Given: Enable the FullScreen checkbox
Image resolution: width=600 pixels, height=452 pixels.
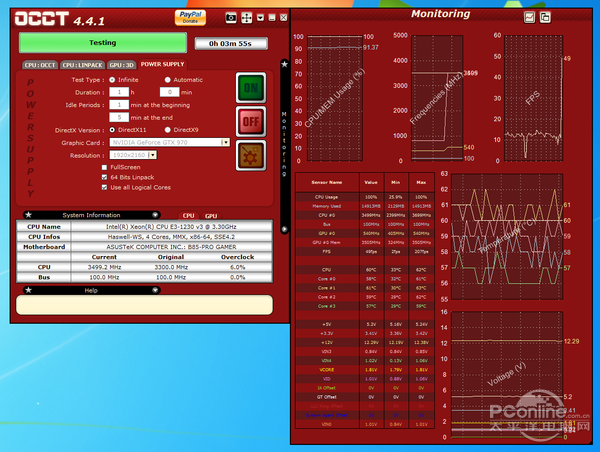Looking at the screenshot, I should [x=104, y=167].
